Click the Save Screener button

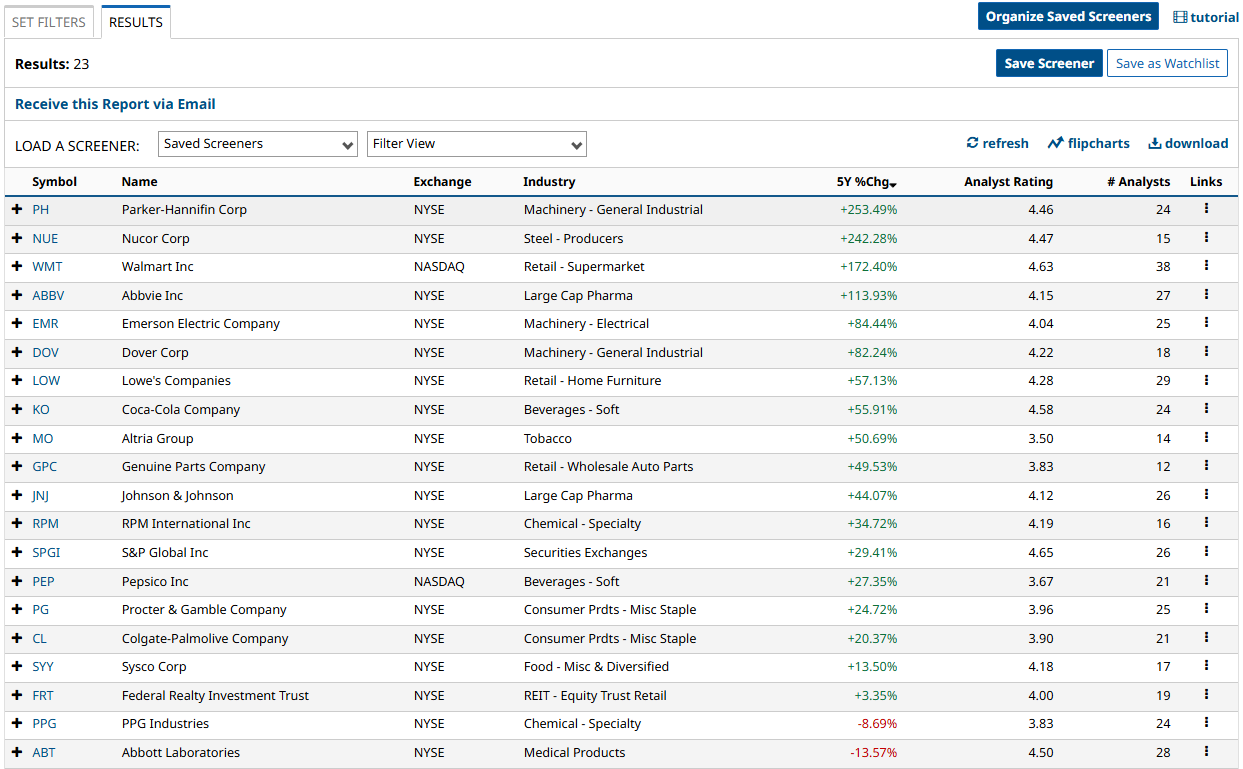(x=1049, y=63)
